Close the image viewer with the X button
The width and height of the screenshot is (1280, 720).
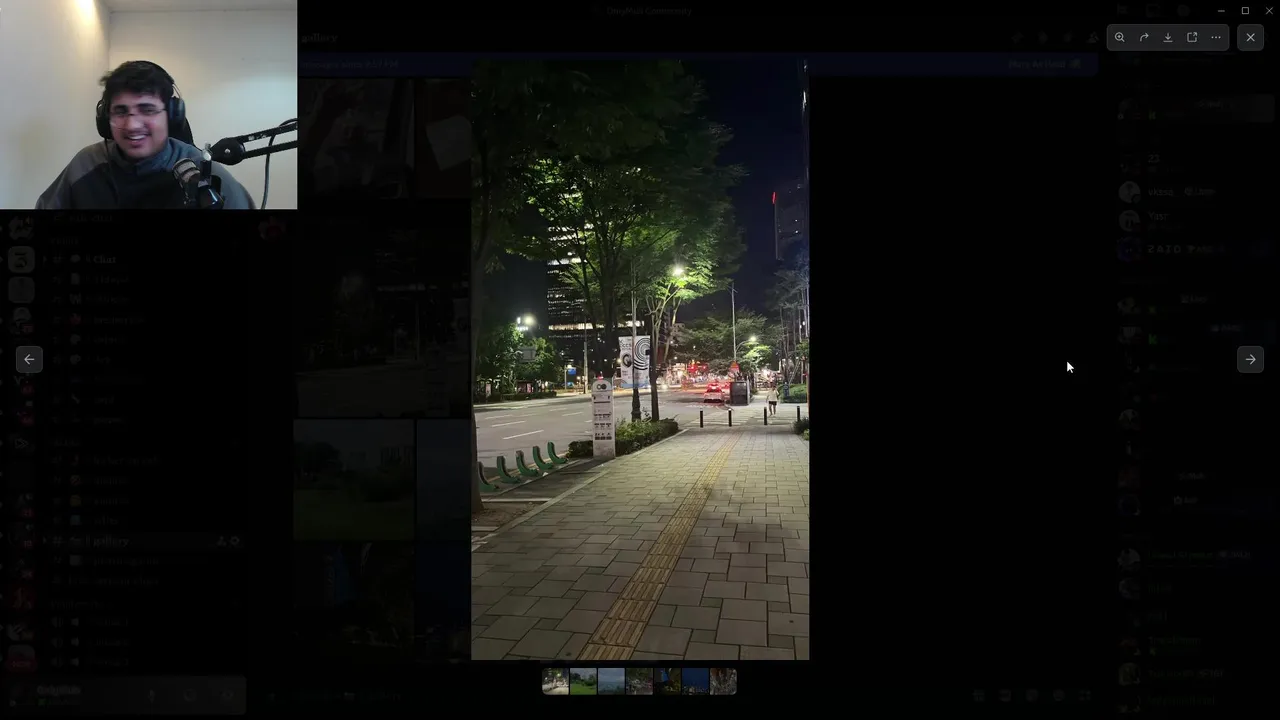(x=1250, y=37)
